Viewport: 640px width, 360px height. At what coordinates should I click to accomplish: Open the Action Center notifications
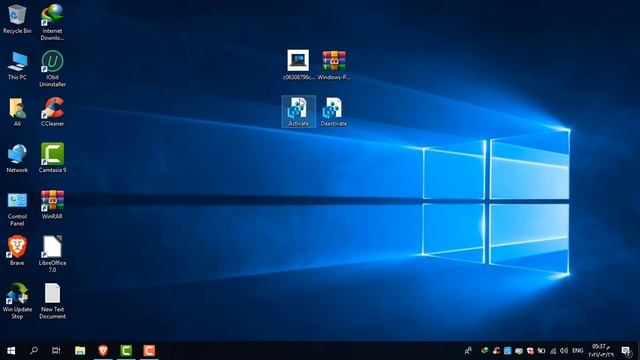pyautogui.click(x=626, y=351)
